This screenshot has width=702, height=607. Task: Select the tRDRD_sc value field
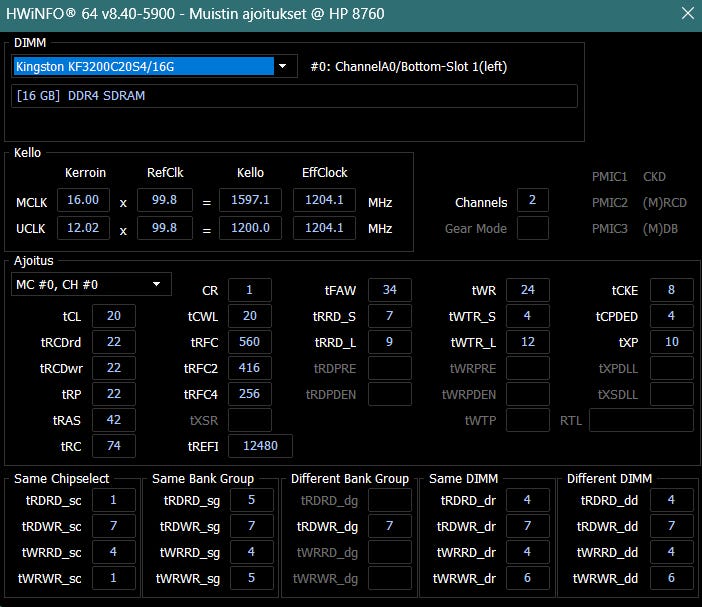click(114, 500)
